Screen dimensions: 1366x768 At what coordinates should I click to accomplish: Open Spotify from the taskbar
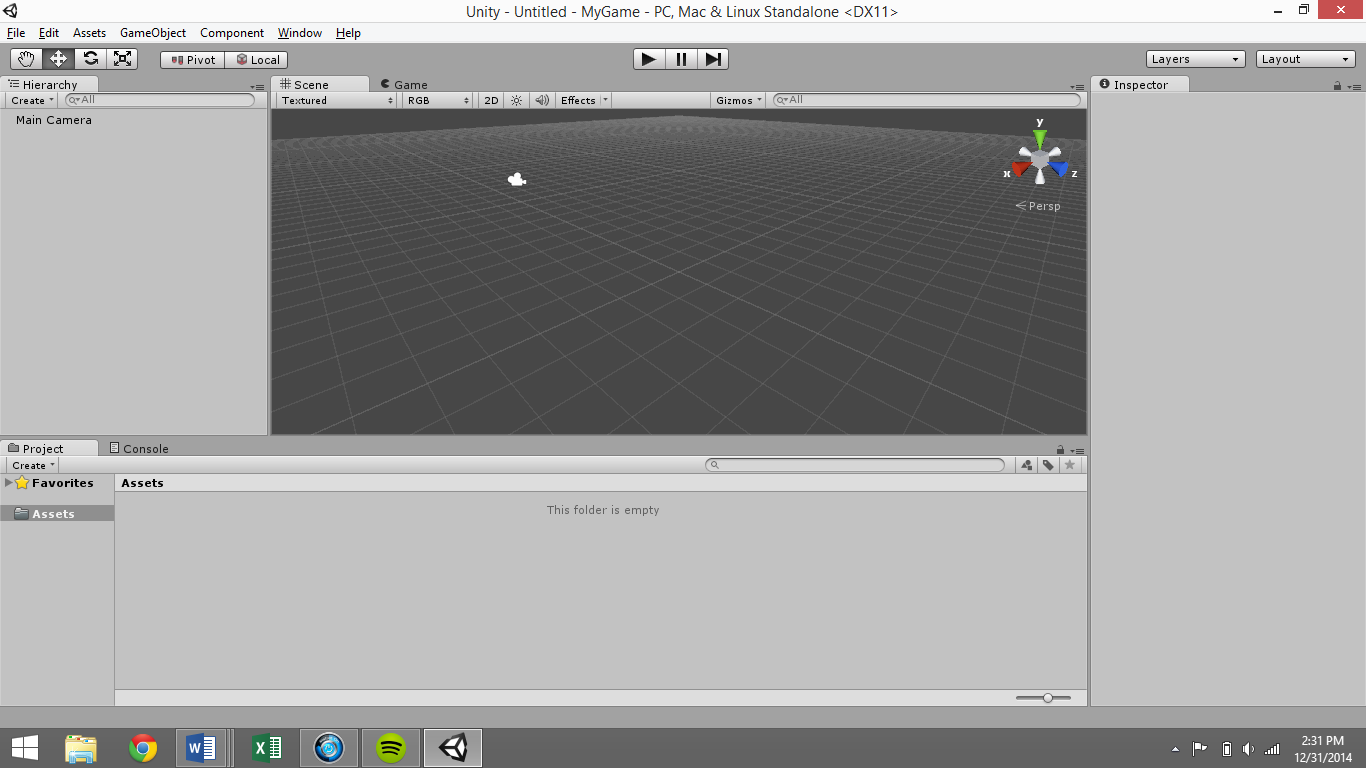[391, 748]
